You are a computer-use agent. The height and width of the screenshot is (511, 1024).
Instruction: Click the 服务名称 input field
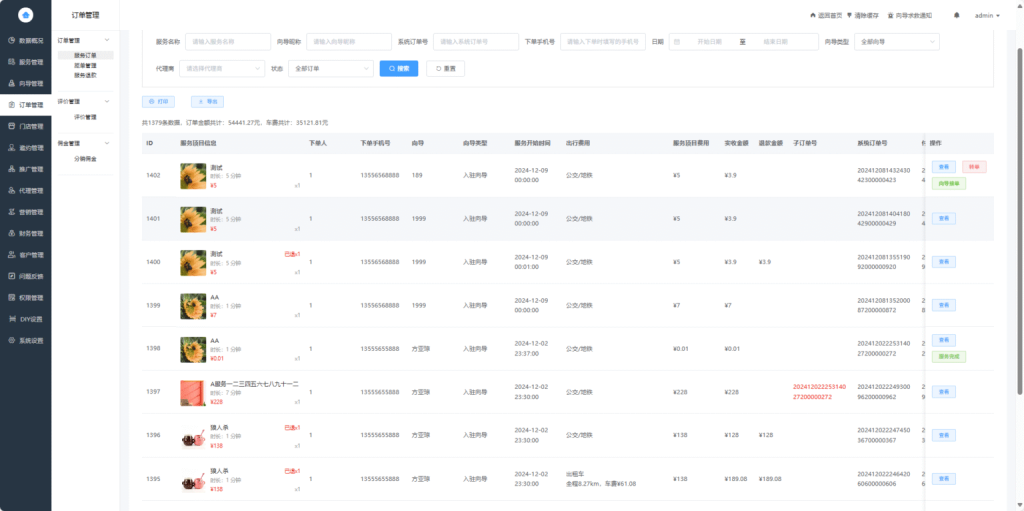tap(227, 42)
